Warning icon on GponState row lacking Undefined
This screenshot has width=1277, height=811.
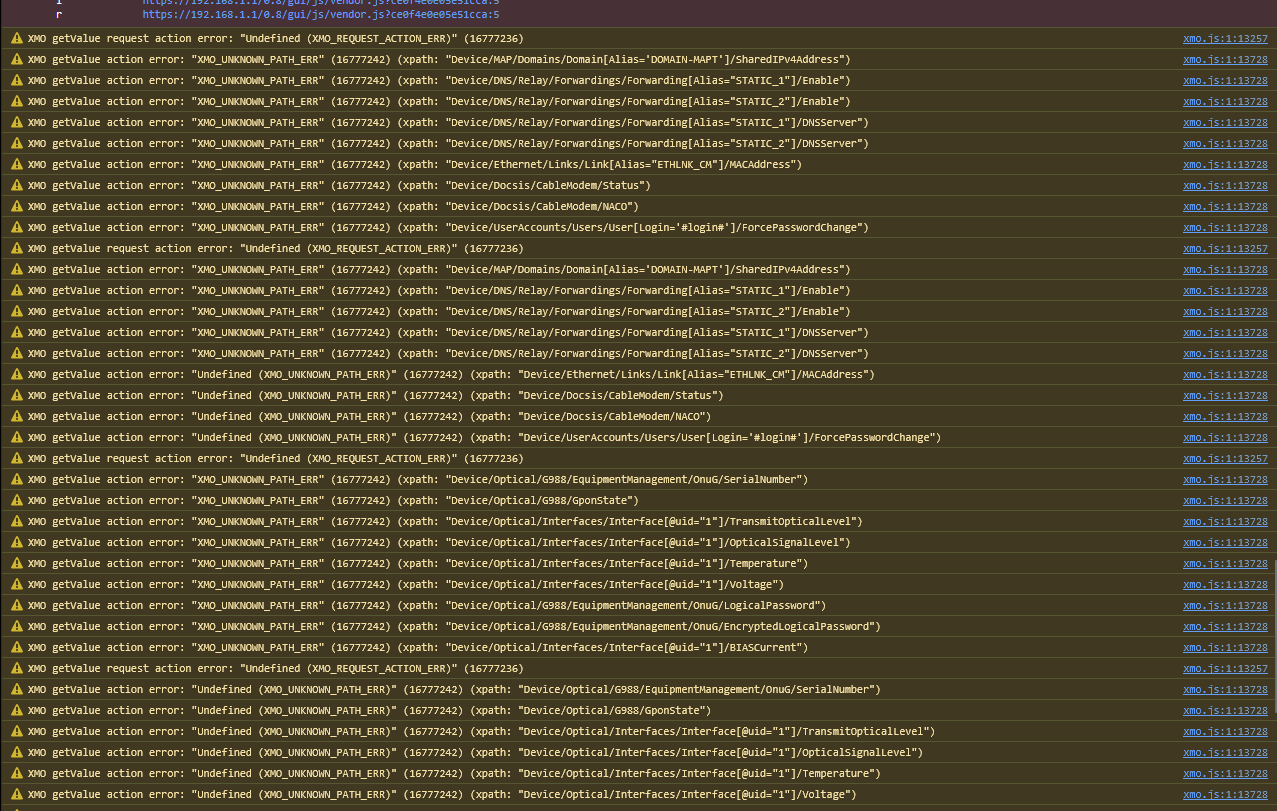[16, 500]
